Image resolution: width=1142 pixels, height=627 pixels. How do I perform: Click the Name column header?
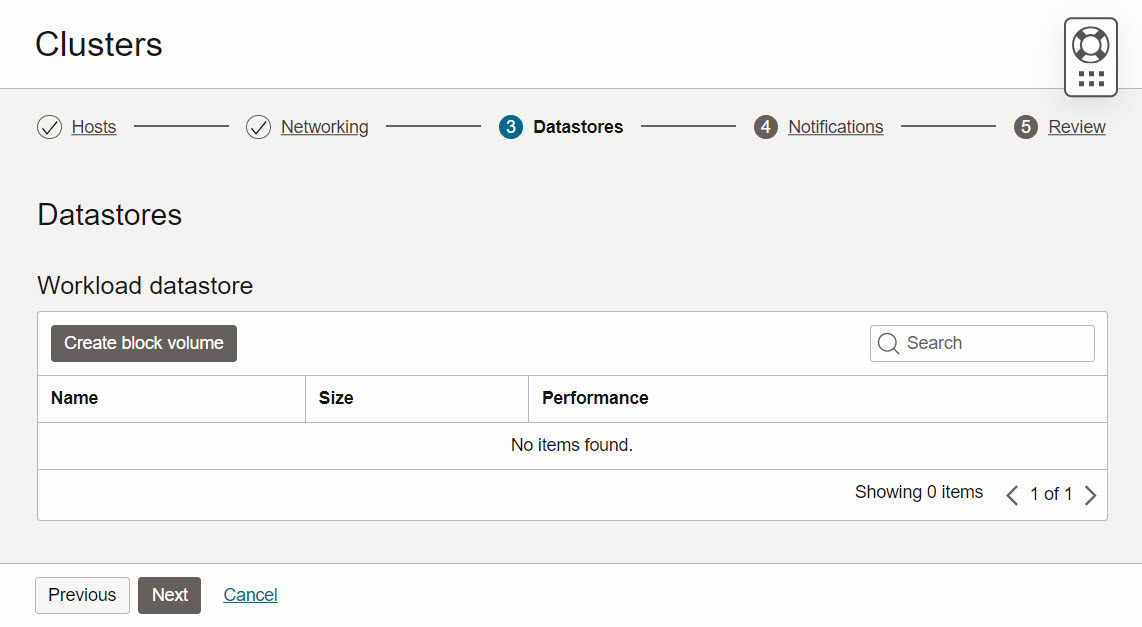pos(75,398)
